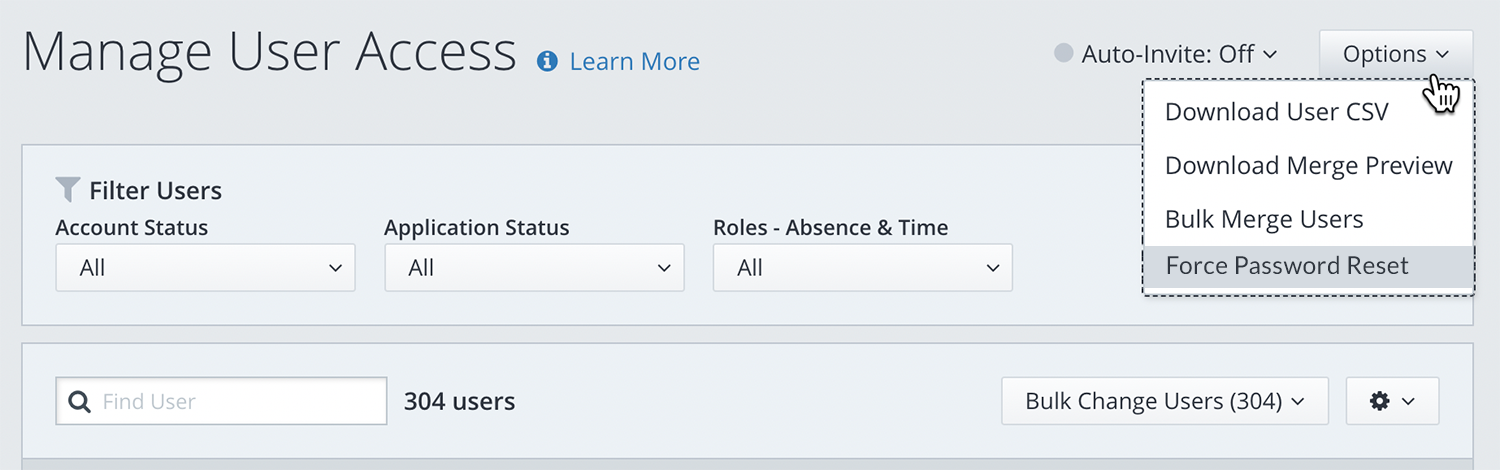Screen dimensions: 1500x470
Task: Click the Account Status field label
Action: [132, 228]
